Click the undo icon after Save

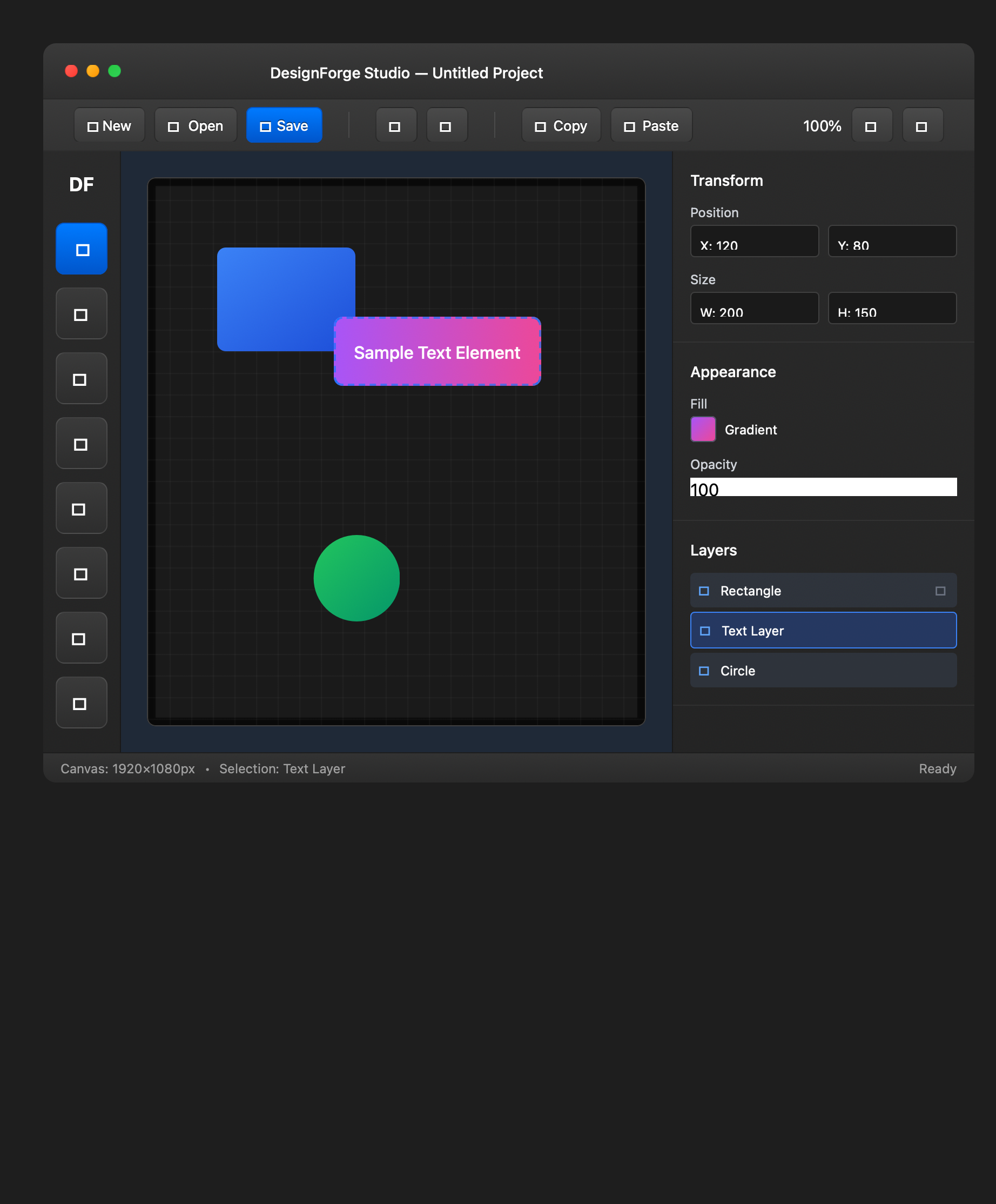396,125
